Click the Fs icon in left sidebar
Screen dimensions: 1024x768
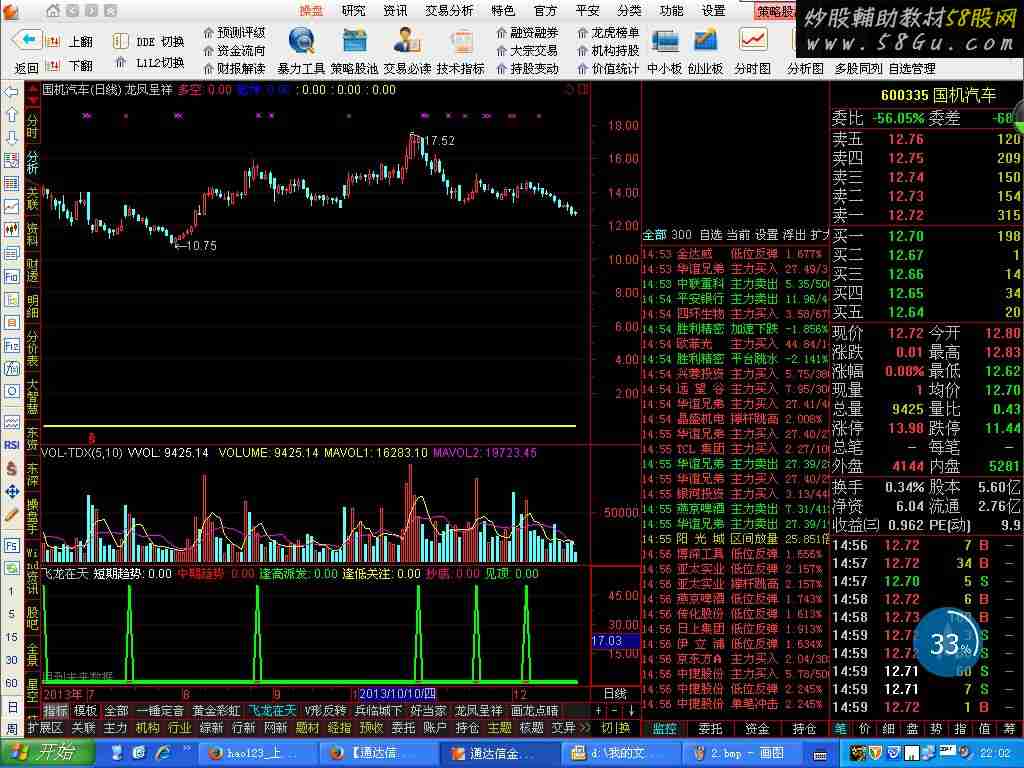tap(11, 545)
